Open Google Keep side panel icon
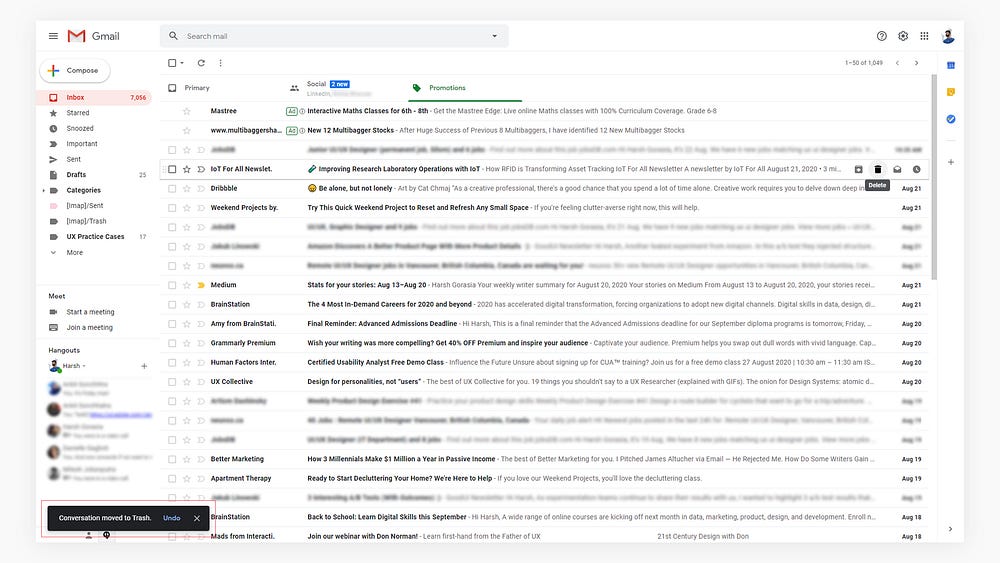This screenshot has height=563, width=1000. (951, 92)
